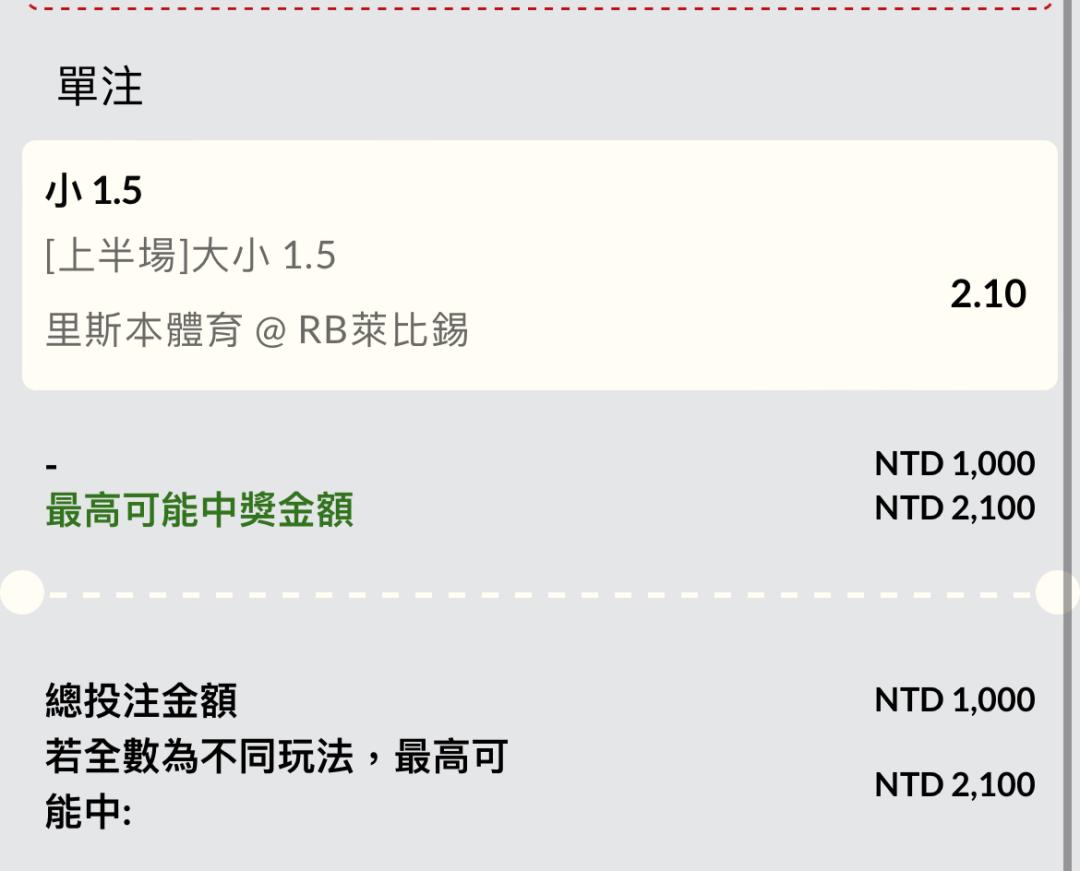Click the dashed white ticket divider line

540,595
